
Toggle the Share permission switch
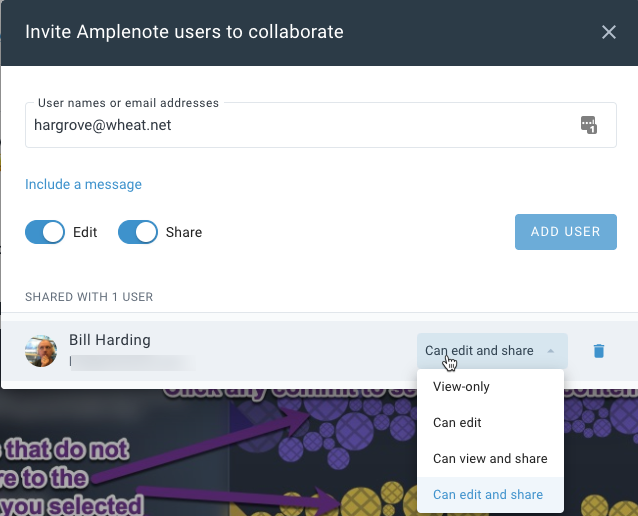(x=138, y=232)
